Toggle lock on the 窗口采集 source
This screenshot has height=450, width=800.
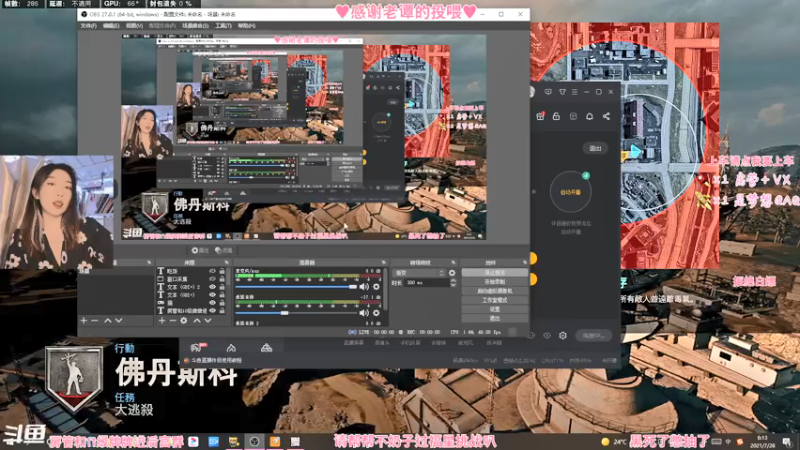[222, 279]
